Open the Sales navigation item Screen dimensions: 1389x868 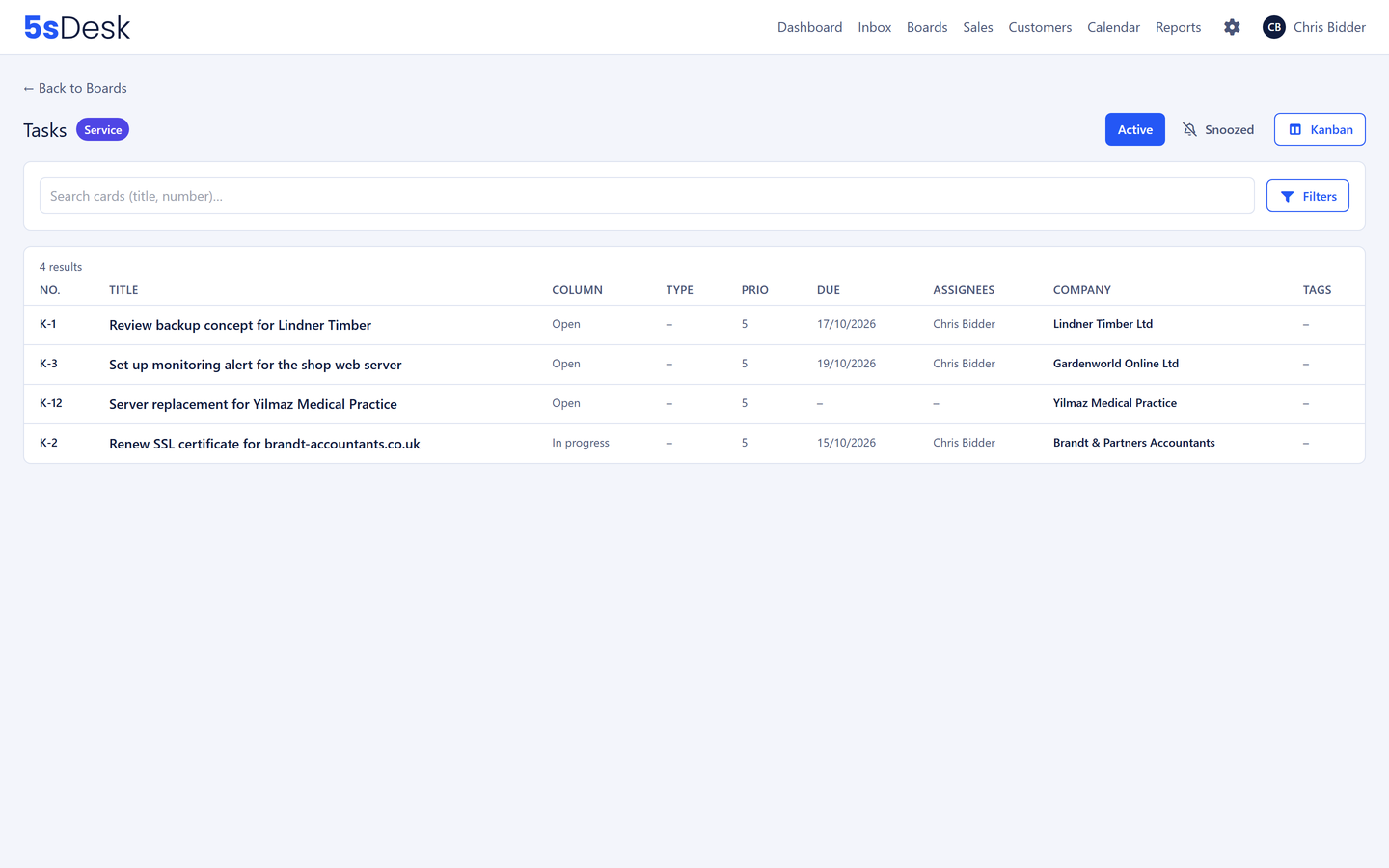978,27
